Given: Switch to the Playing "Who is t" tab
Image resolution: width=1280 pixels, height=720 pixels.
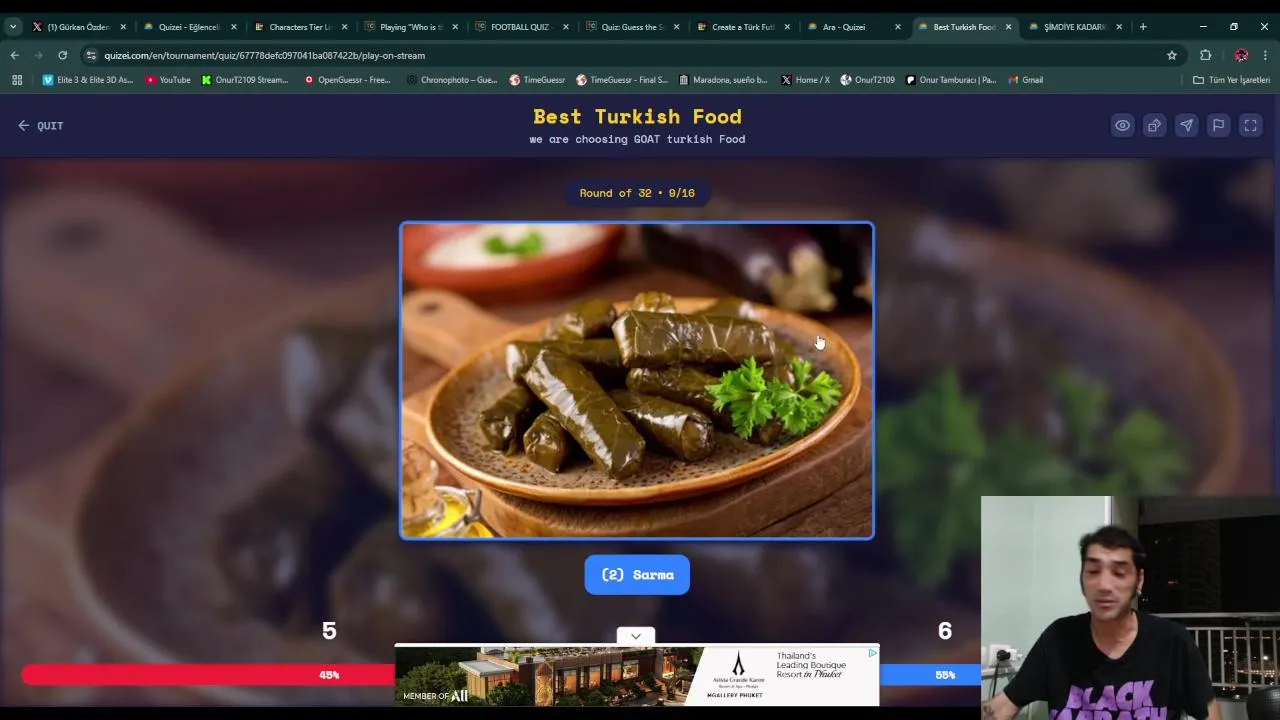Looking at the screenshot, I should click(x=411, y=27).
